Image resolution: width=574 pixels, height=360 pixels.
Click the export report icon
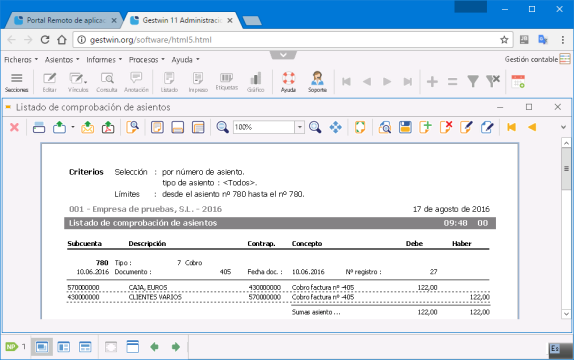pos(59,127)
